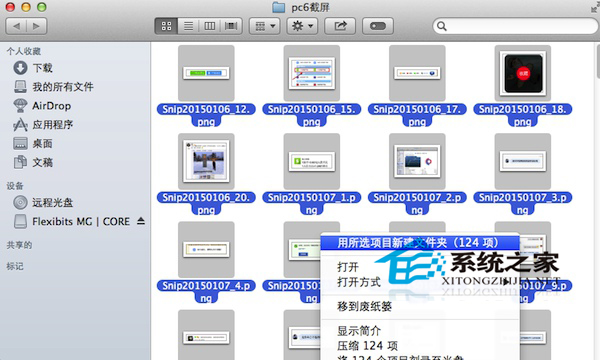Switch Finder to Cover Flow view
600x360 pixels.
click(x=231, y=26)
